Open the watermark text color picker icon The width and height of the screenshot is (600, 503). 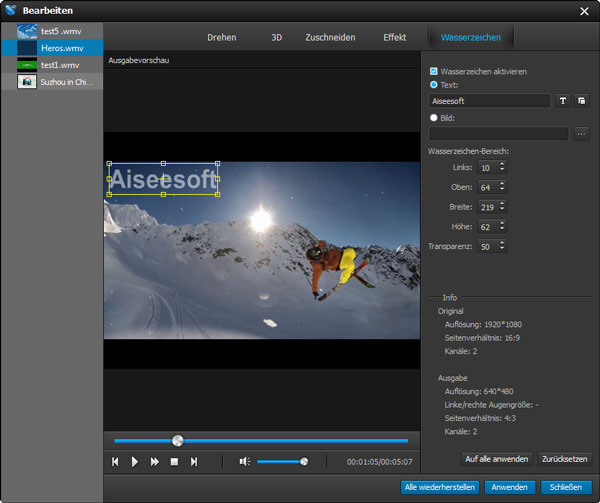(581, 101)
